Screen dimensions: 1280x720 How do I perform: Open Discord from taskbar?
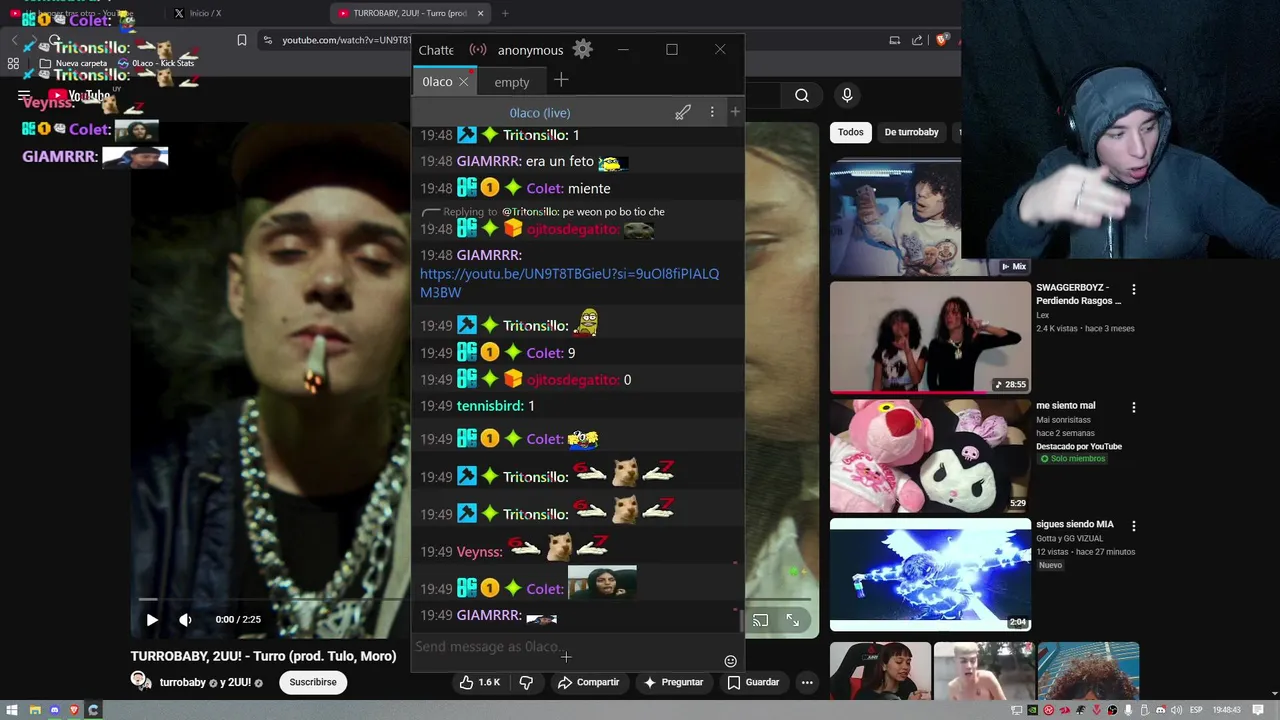(x=54, y=710)
